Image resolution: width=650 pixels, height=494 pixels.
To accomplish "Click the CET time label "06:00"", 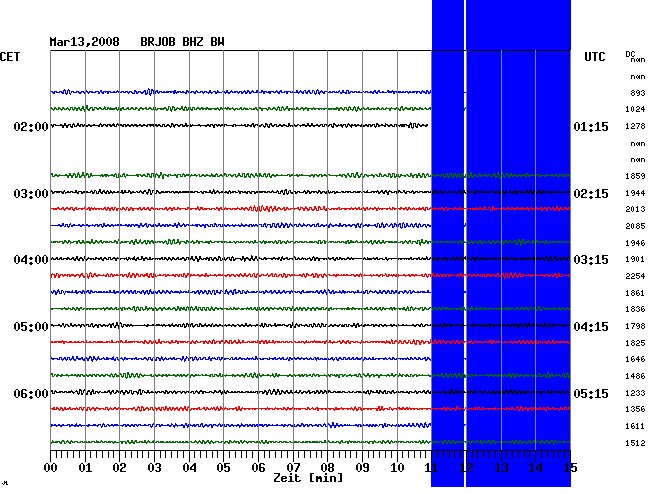I will tap(31, 393).
